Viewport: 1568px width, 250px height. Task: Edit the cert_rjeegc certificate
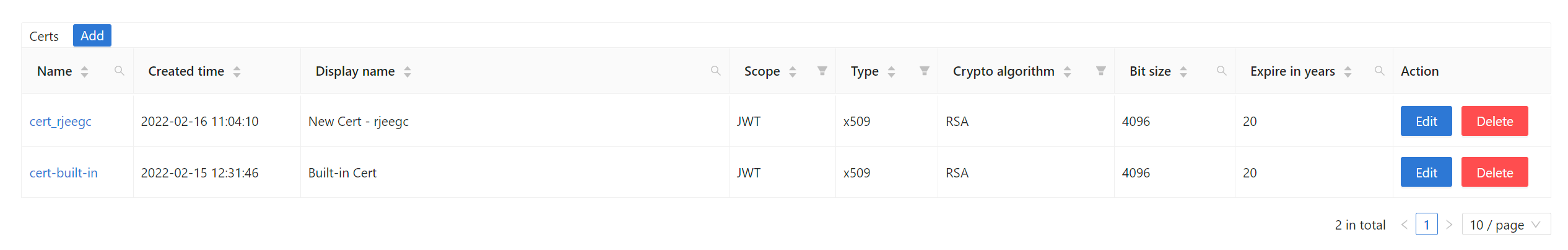point(1426,122)
